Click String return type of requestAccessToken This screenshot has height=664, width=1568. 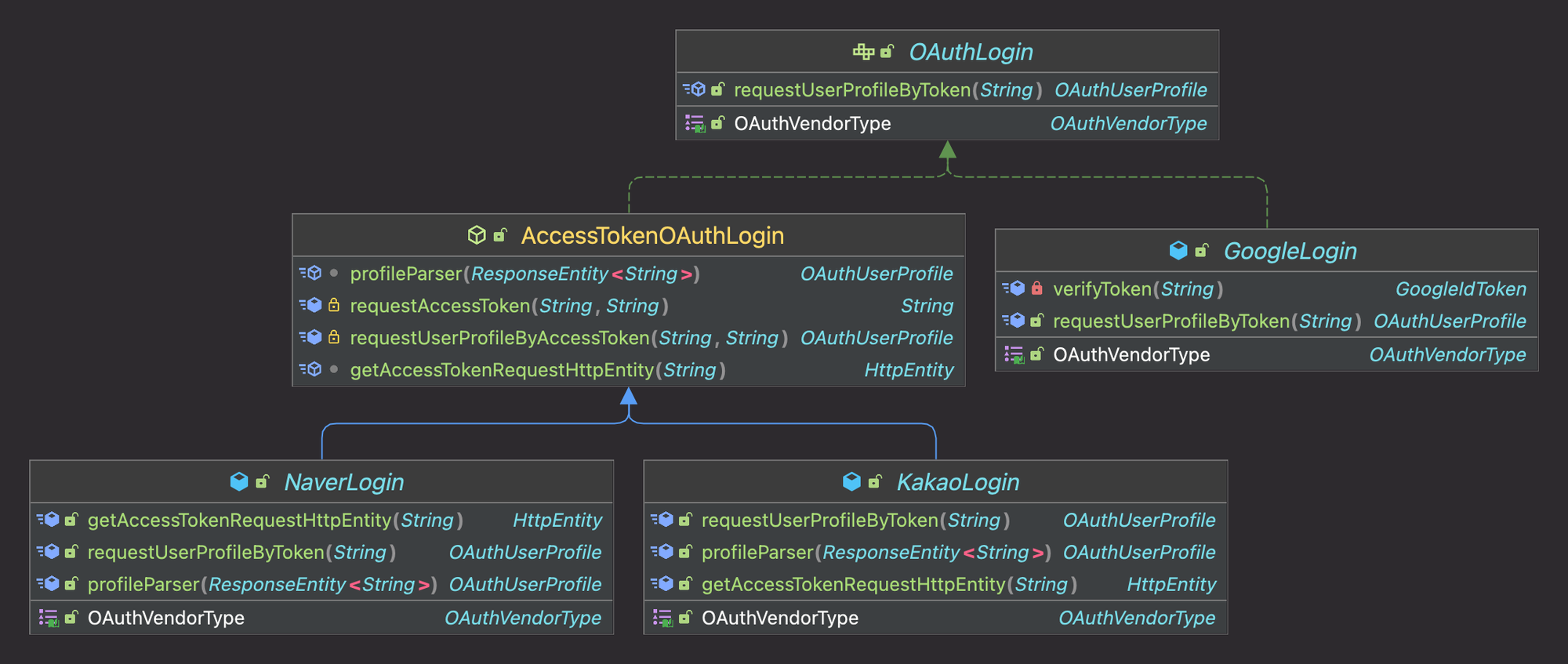tap(927, 306)
